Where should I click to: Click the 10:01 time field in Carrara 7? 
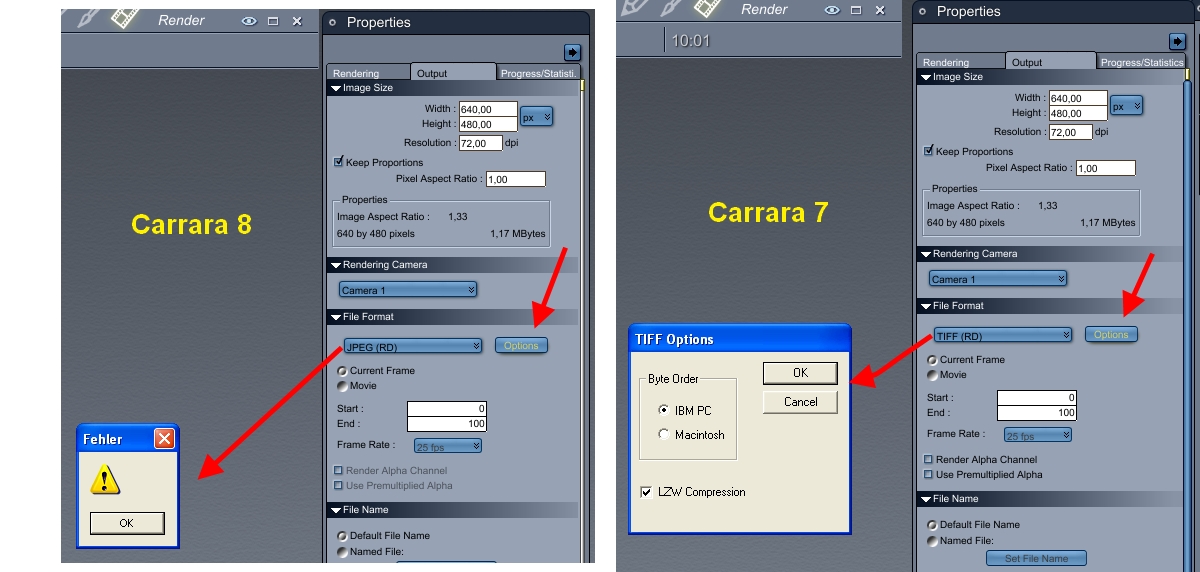[691, 41]
